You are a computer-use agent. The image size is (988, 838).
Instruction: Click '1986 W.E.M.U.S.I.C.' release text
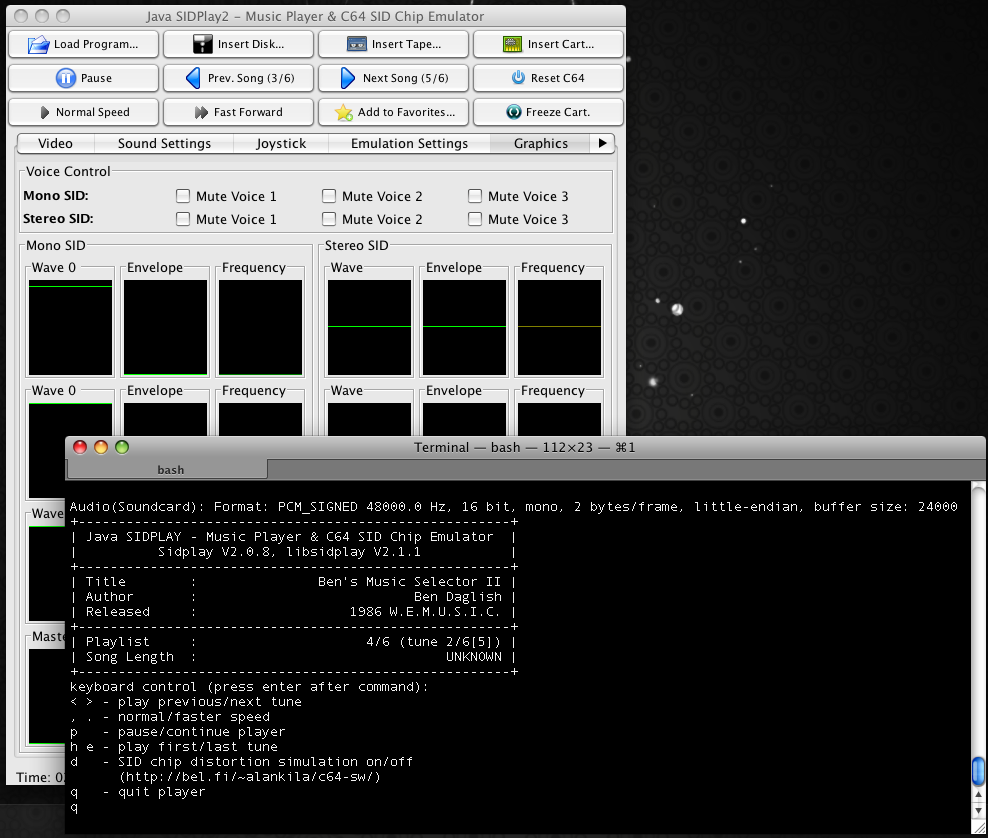point(425,612)
